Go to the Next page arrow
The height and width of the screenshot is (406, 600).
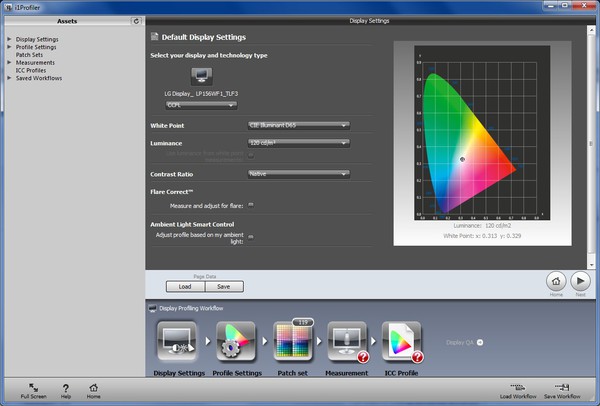580,282
